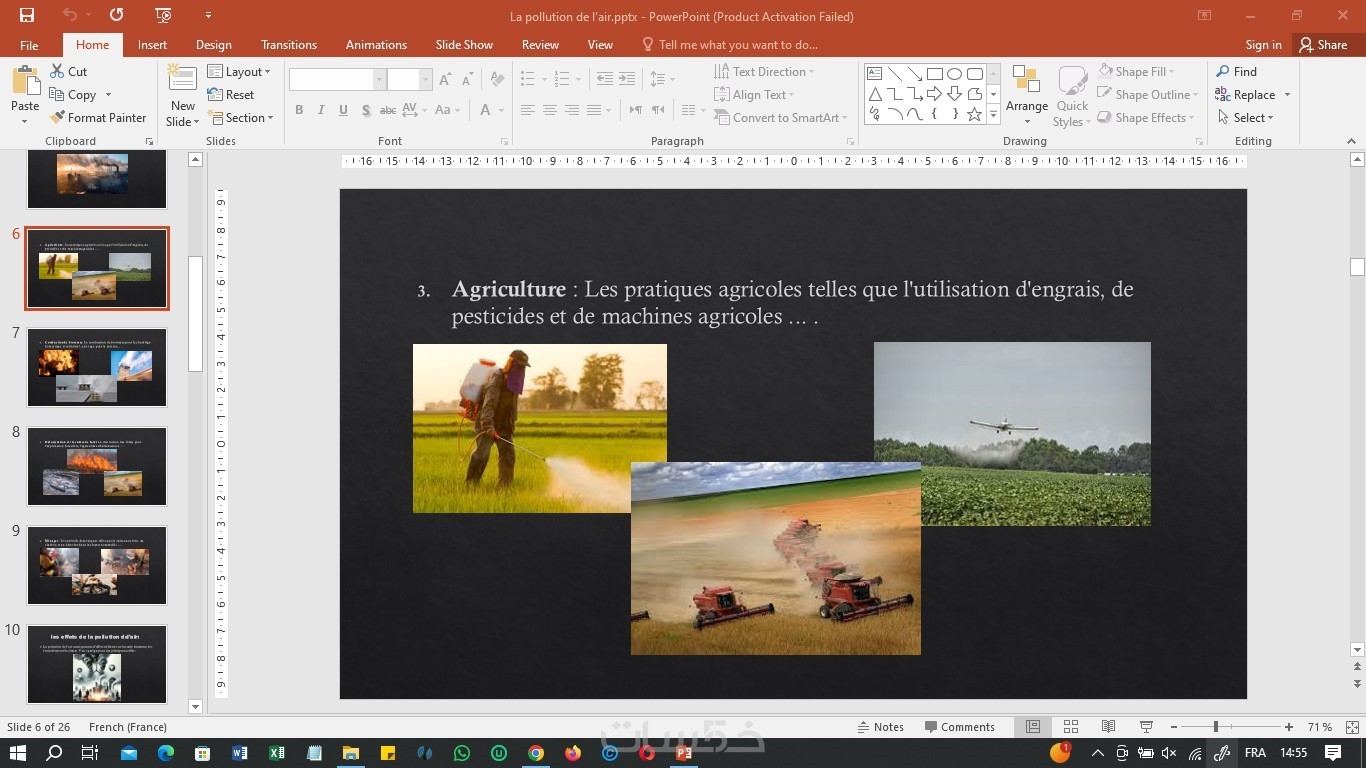Open the Clipboard pane launcher
Screen dimensions: 1366x768
[149, 142]
